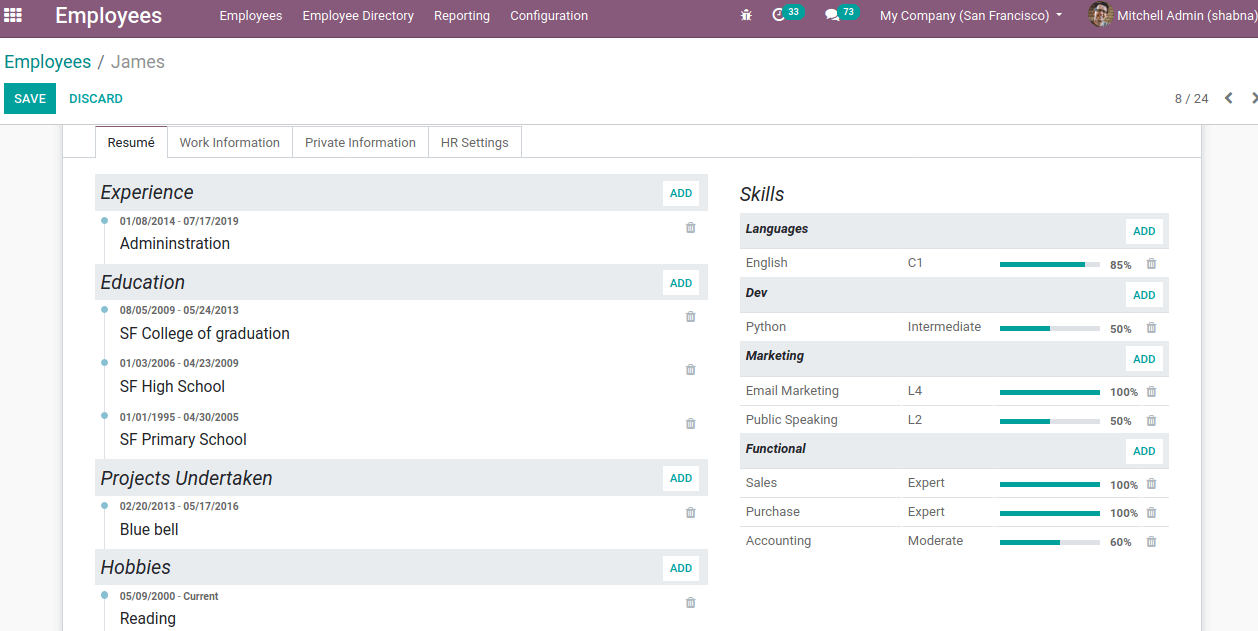Screen dimensions: 1258x631
Task: Open the Blue bell project line
Action: click(x=149, y=529)
